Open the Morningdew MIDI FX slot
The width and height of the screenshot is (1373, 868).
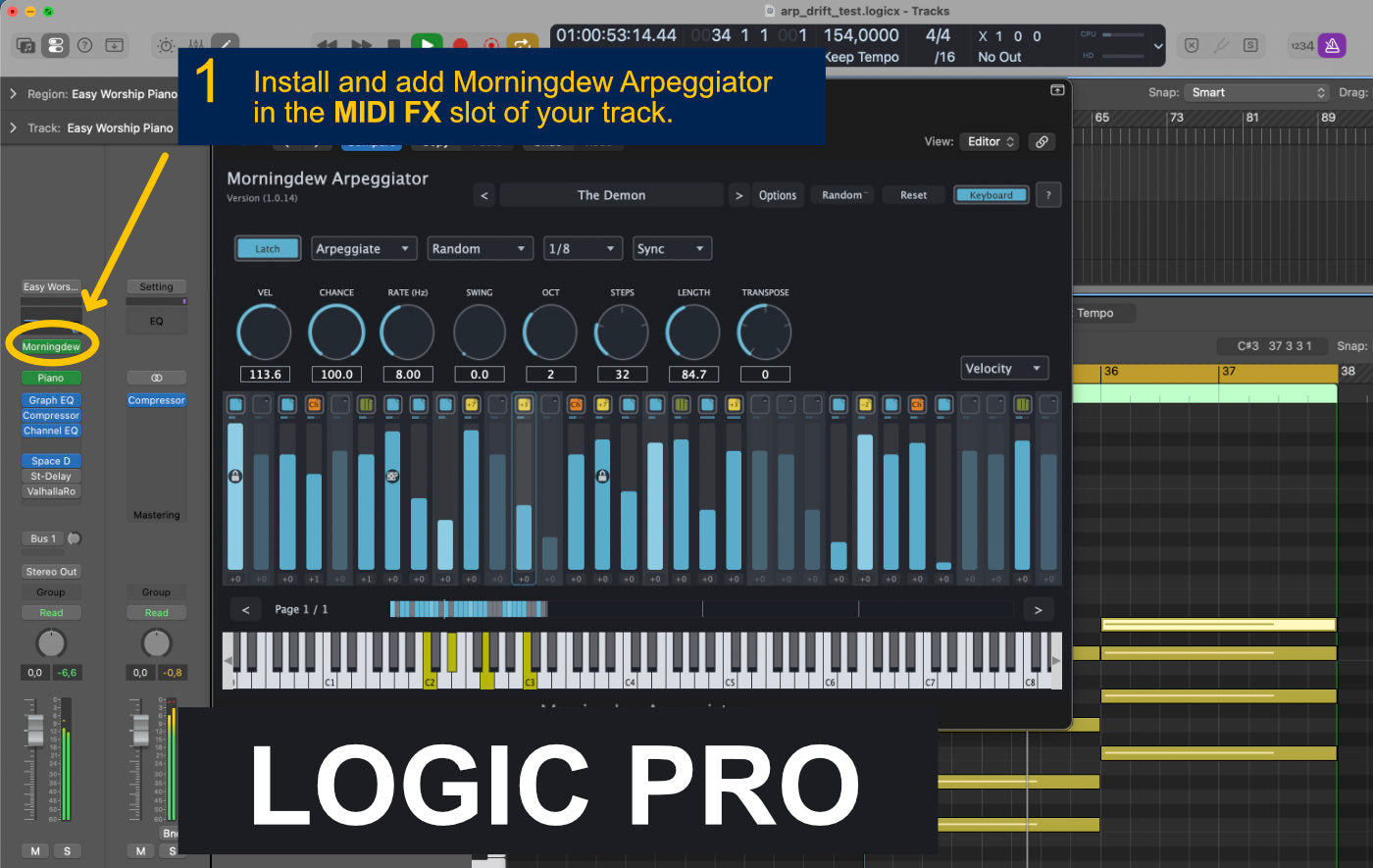coord(51,346)
